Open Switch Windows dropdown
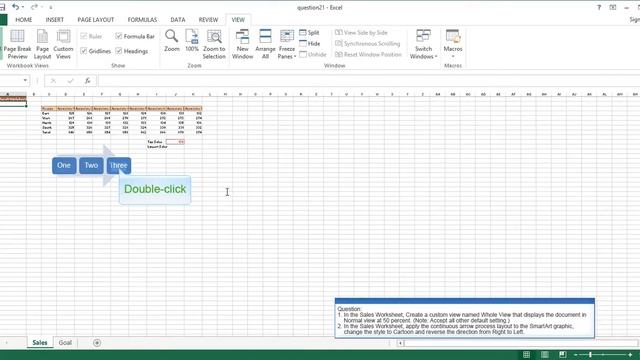This screenshot has width=640, height=360. click(x=423, y=44)
